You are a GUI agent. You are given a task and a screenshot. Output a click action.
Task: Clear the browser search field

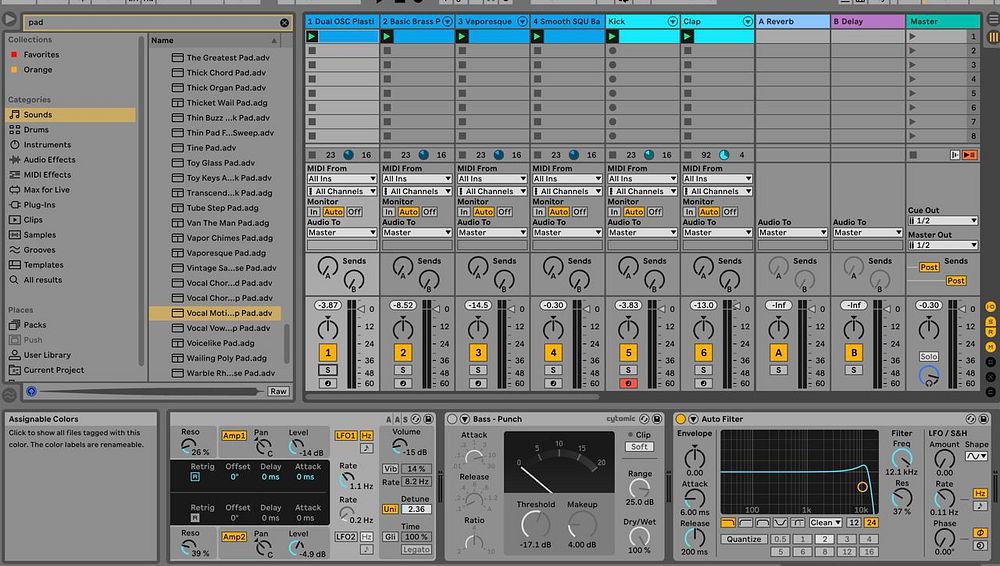point(284,22)
